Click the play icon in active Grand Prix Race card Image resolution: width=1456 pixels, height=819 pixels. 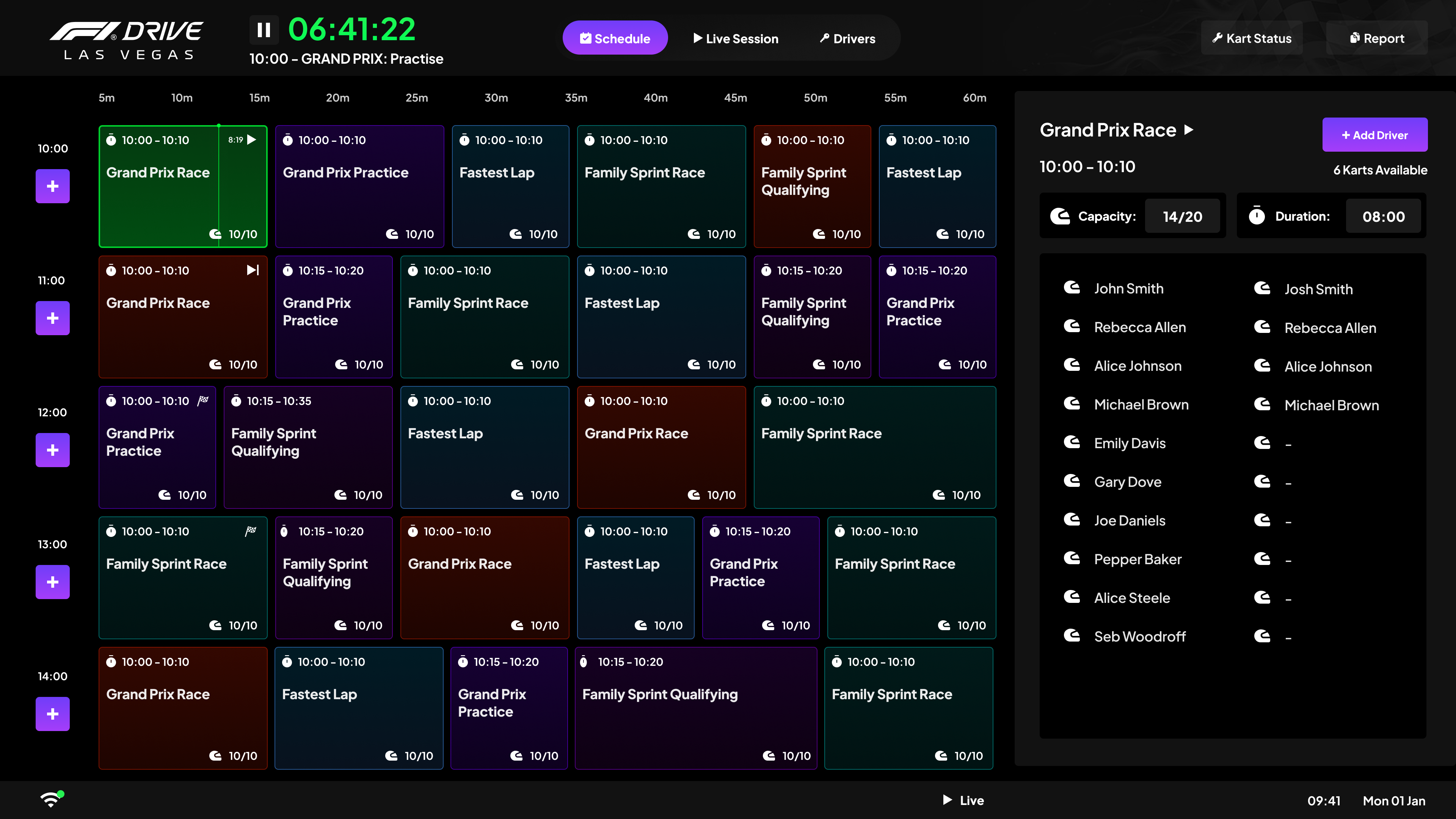point(252,140)
